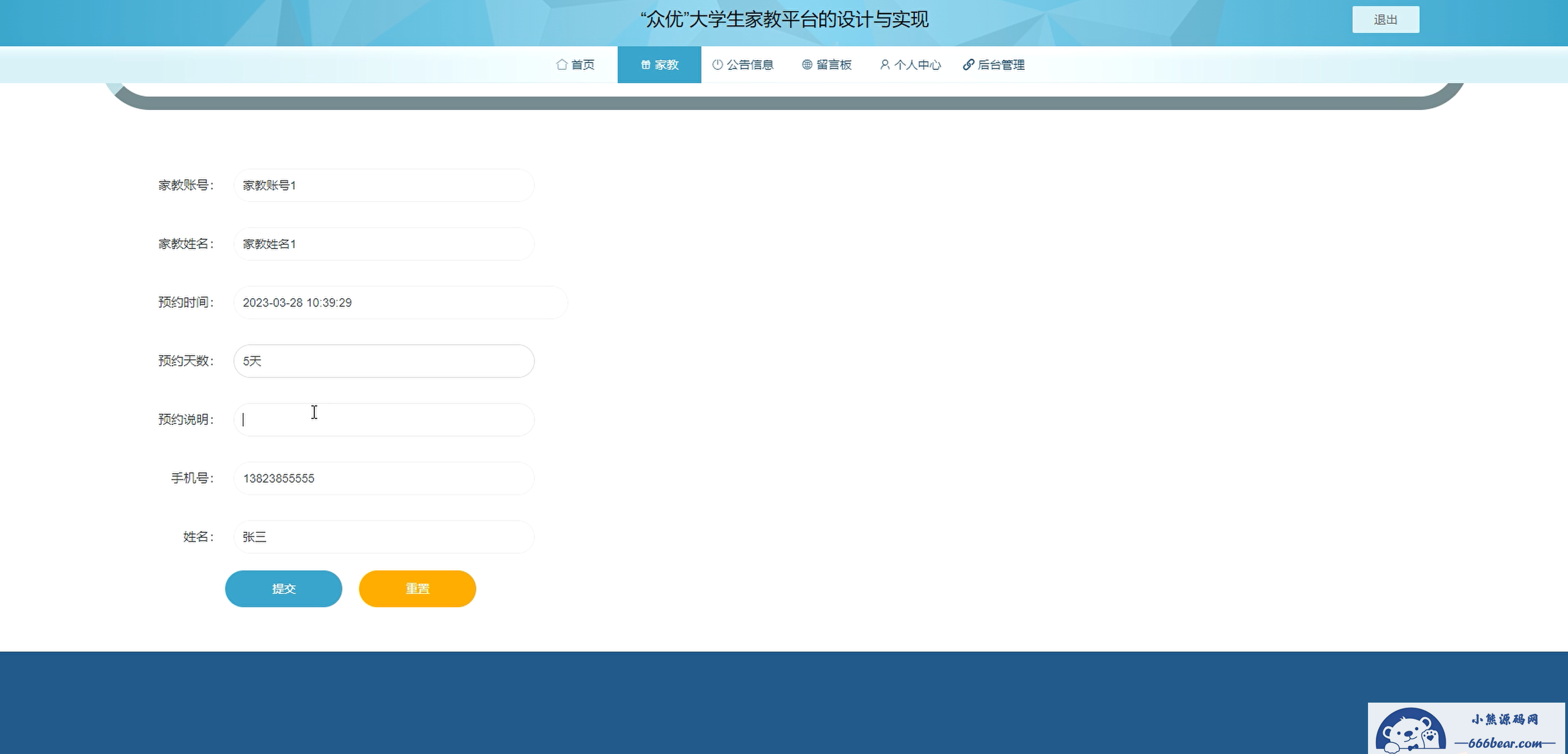Click the gift icon beside 家教
The image size is (1568, 754).
[x=645, y=64]
